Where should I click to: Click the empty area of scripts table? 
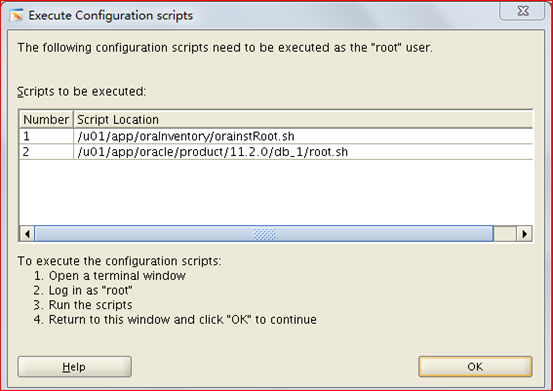276,193
